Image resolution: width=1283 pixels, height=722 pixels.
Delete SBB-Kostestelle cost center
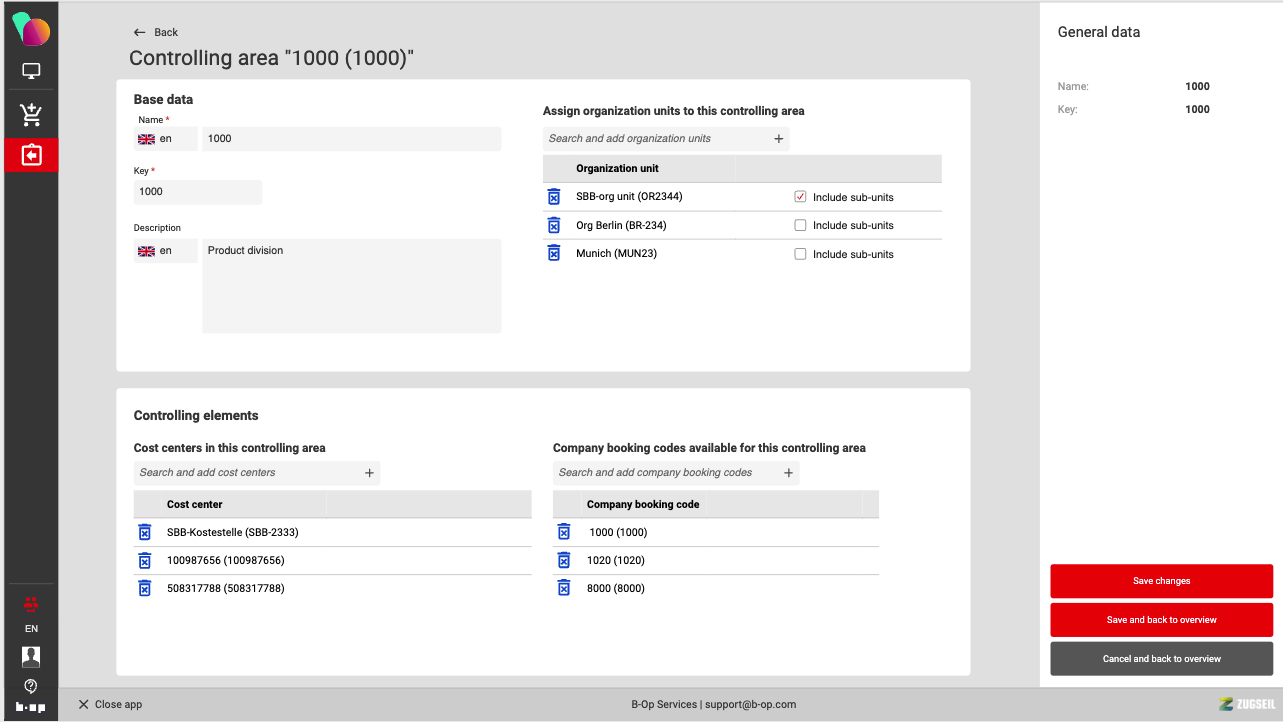[x=144, y=532]
